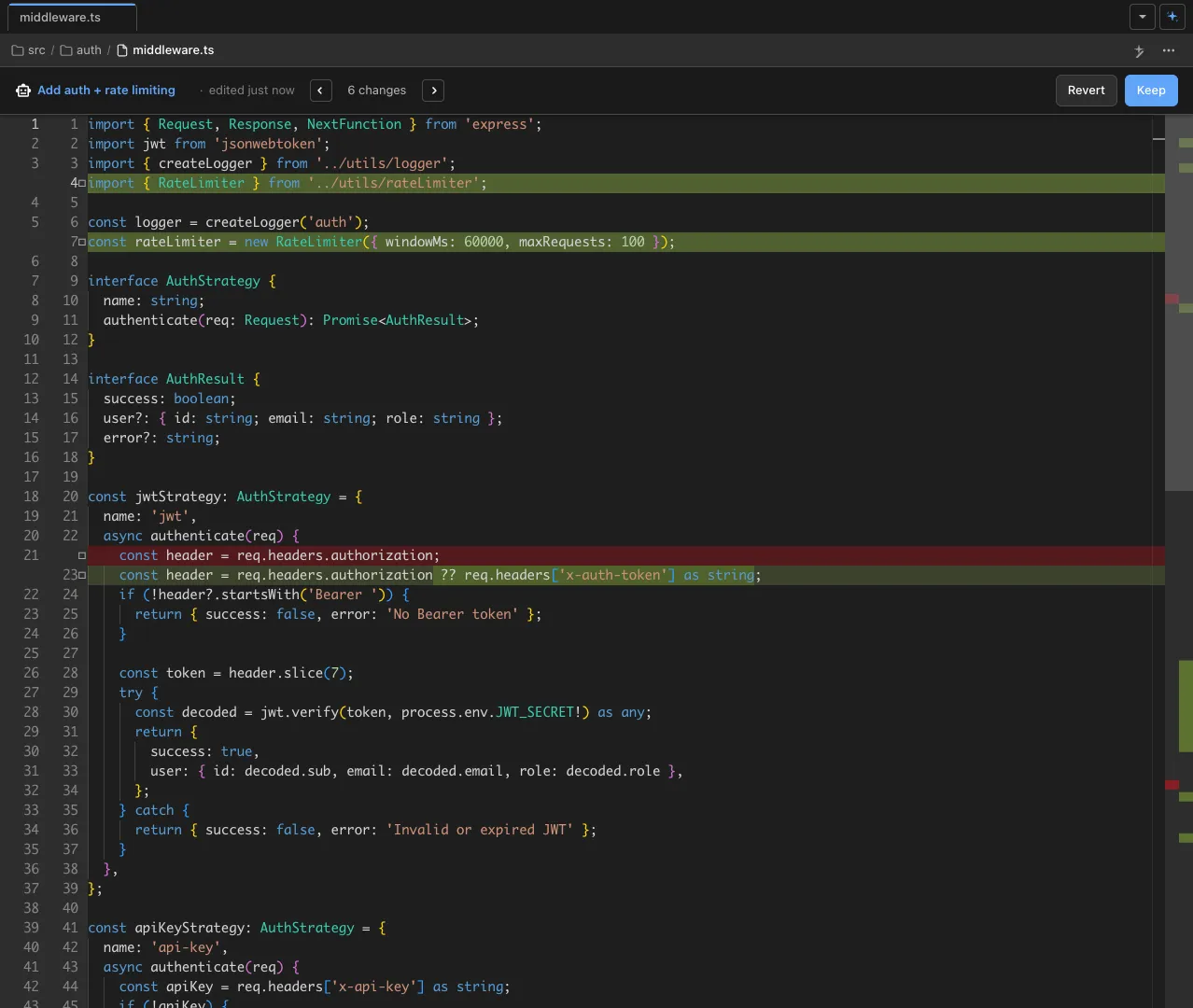Screen dimensions: 1193x1008
Task: Click the src folder icon in the breadcrumb
Action: 17,49
